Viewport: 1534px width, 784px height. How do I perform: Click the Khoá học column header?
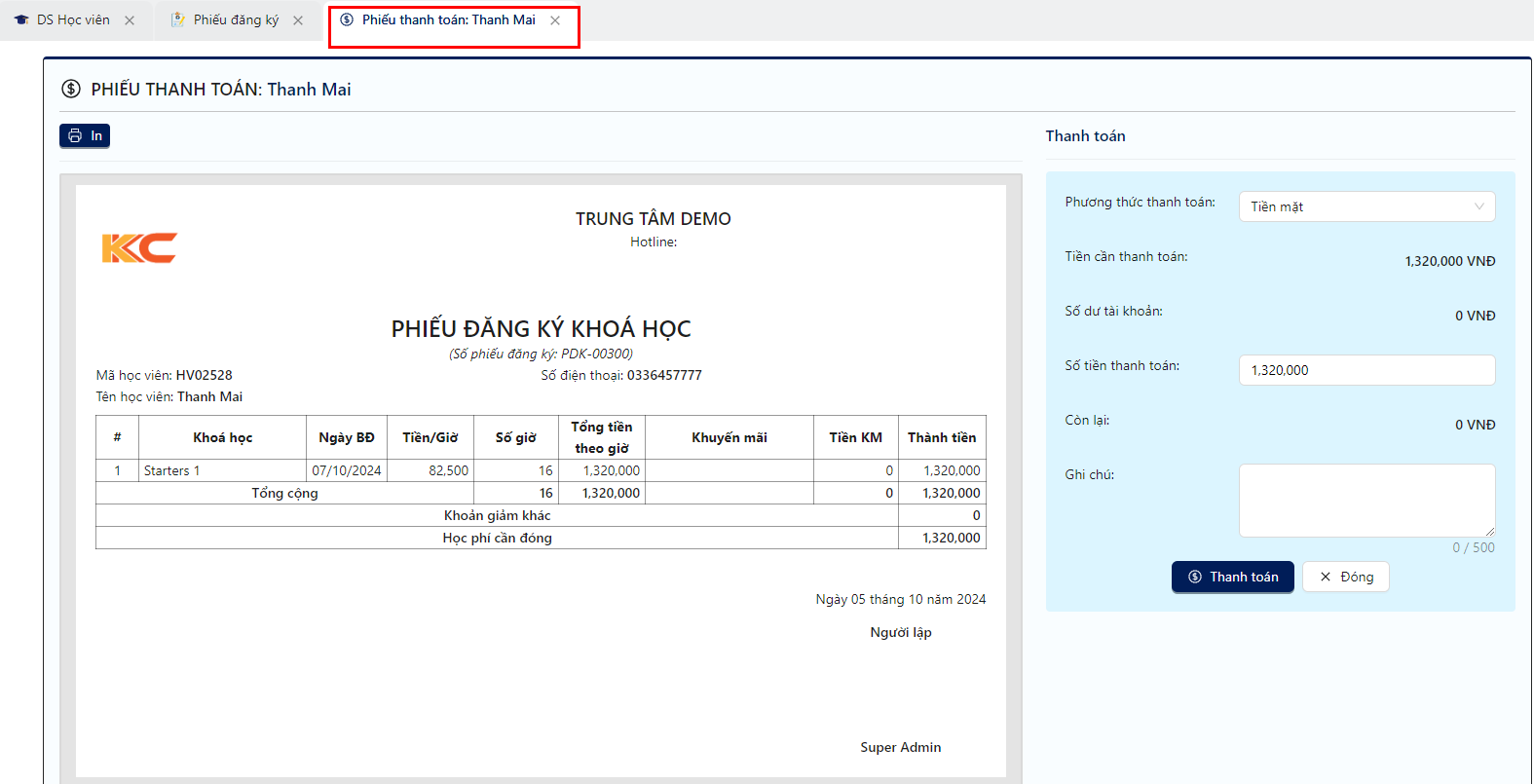point(222,437)
